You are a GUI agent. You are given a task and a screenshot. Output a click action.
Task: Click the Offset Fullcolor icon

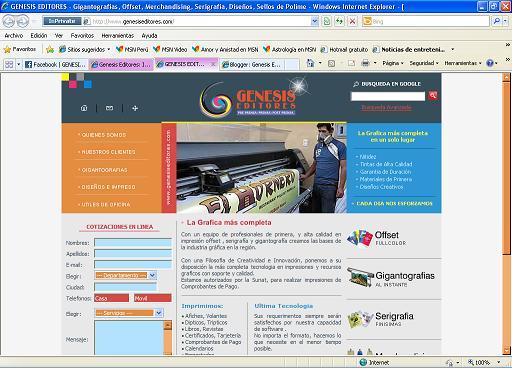coord(360,238)
